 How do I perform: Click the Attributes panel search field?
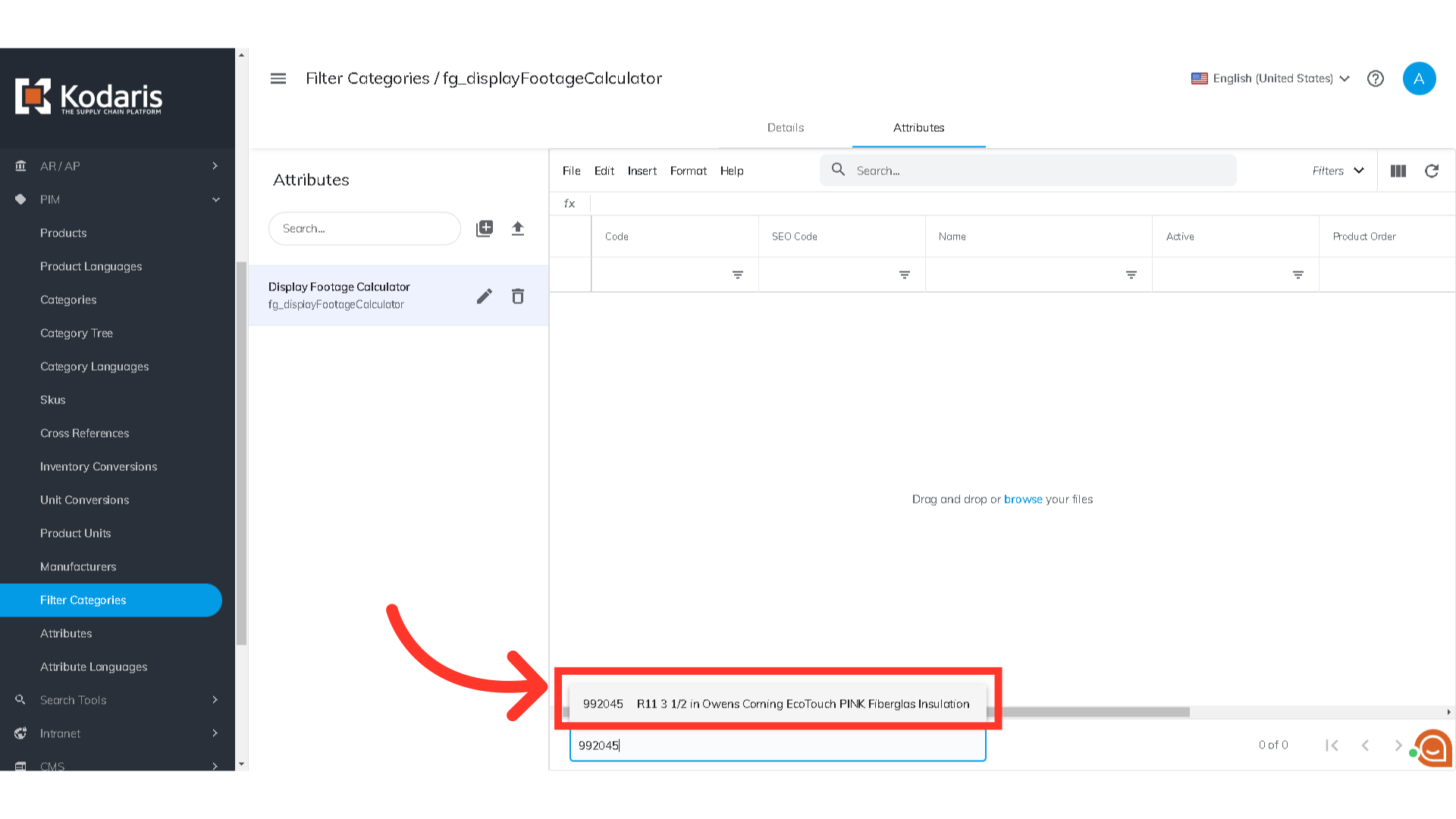pyautogui.click(x=364, y=228)
